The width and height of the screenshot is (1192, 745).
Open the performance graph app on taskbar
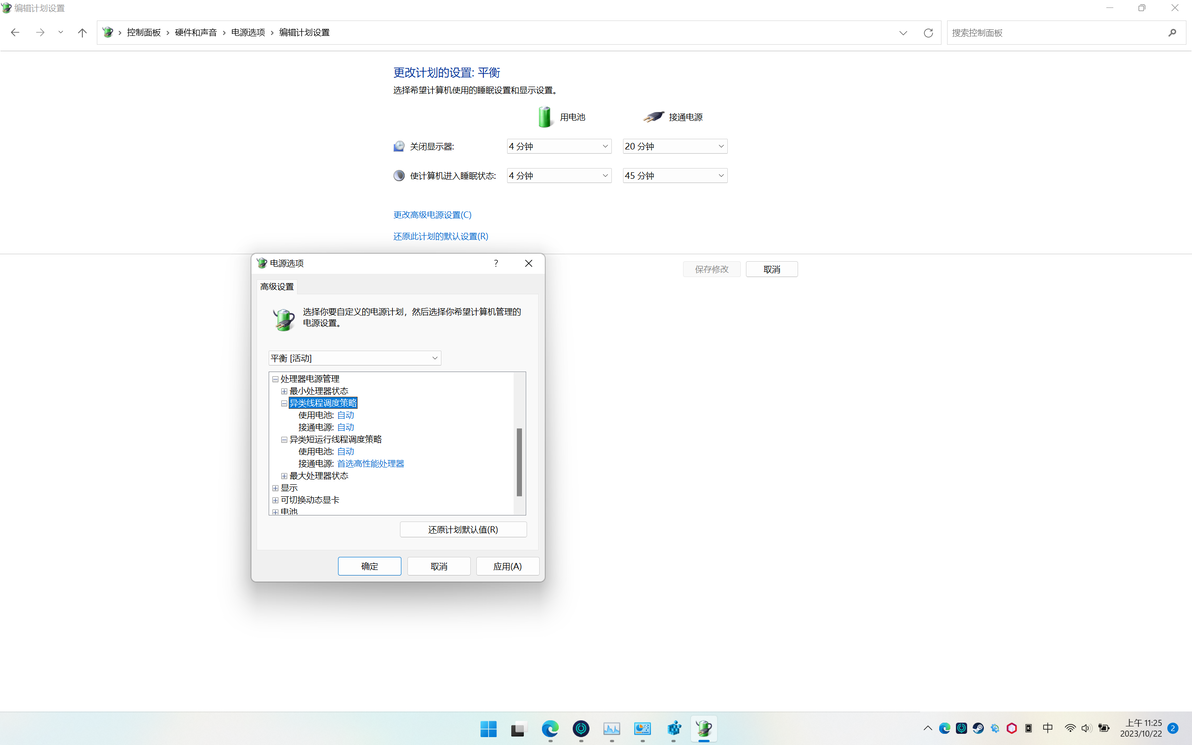612,729
